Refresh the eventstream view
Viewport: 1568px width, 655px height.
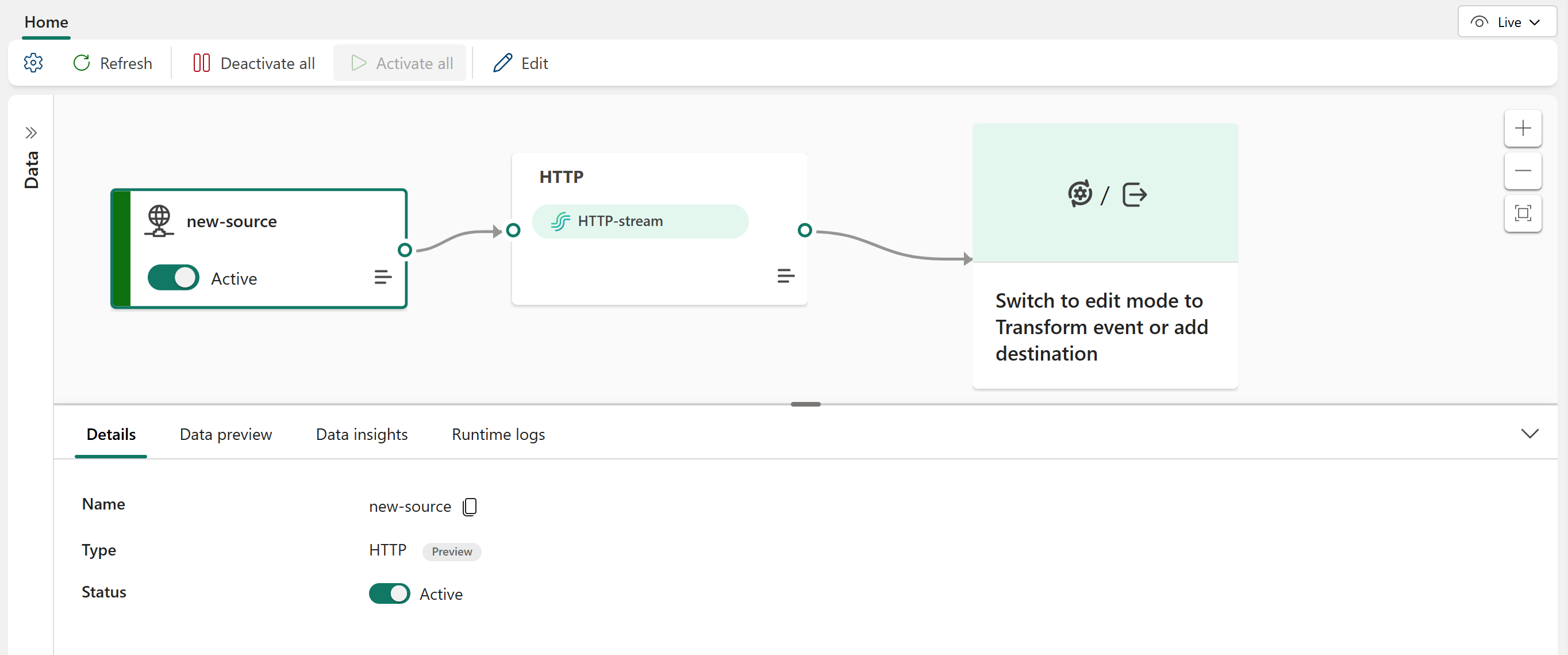pyautogui.click(x=113, y=63)
